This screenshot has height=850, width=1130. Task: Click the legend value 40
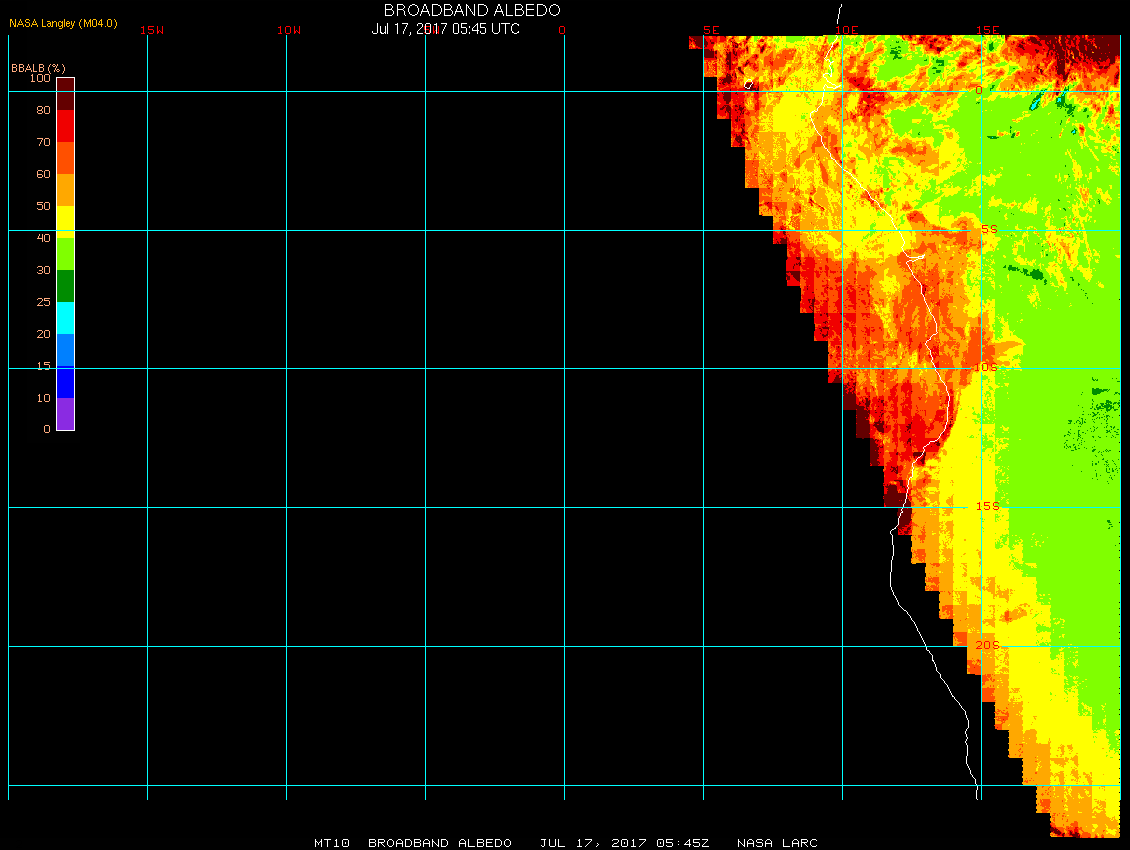pos(44,238)
